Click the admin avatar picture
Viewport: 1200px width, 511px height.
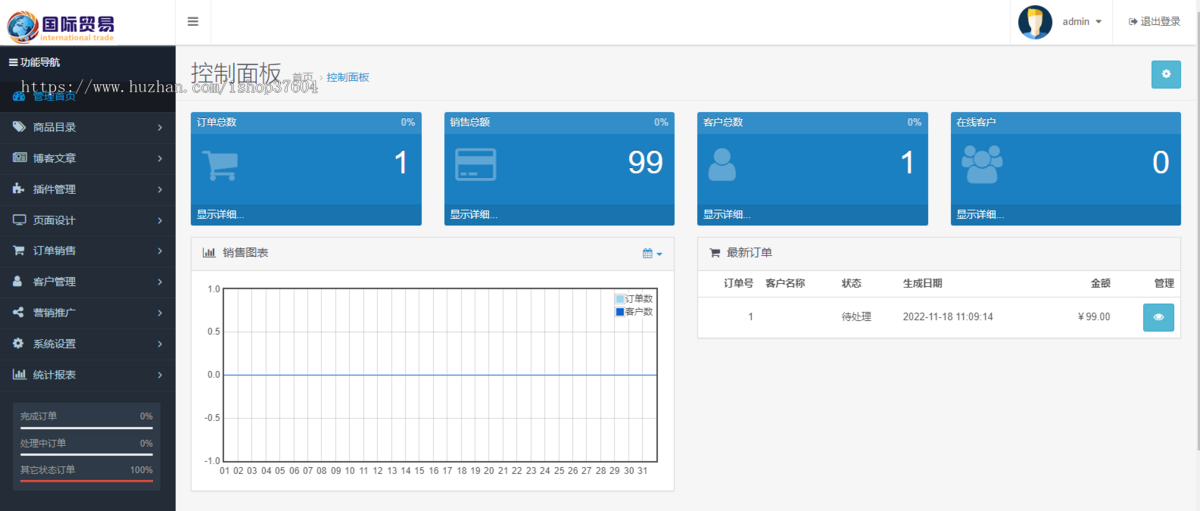1035,22
